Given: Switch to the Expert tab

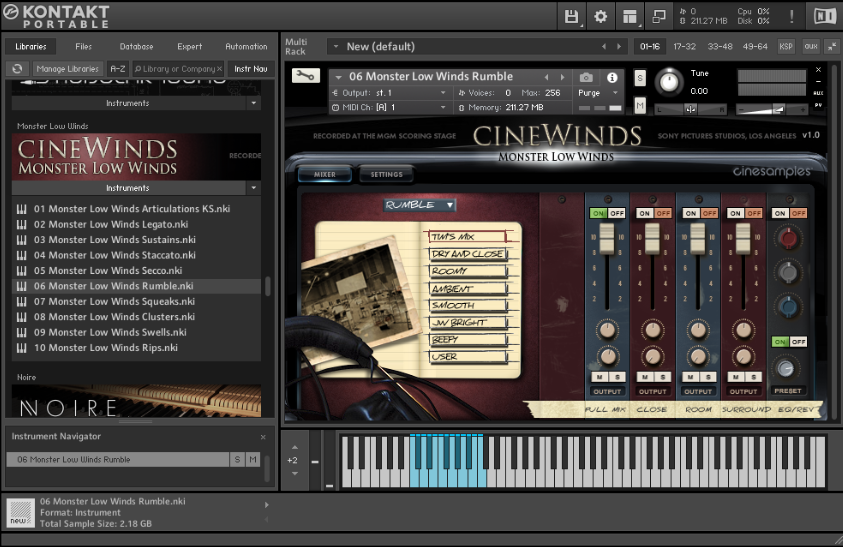Looking at the screenshot, I should tap(190, 47).
